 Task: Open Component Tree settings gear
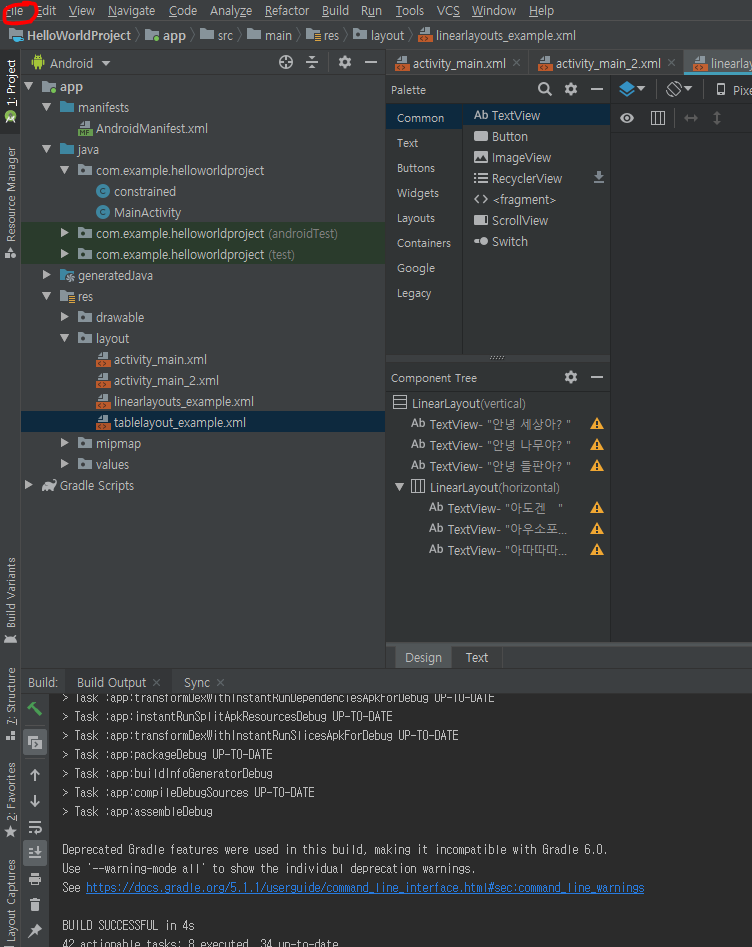(x=571, y=377)
